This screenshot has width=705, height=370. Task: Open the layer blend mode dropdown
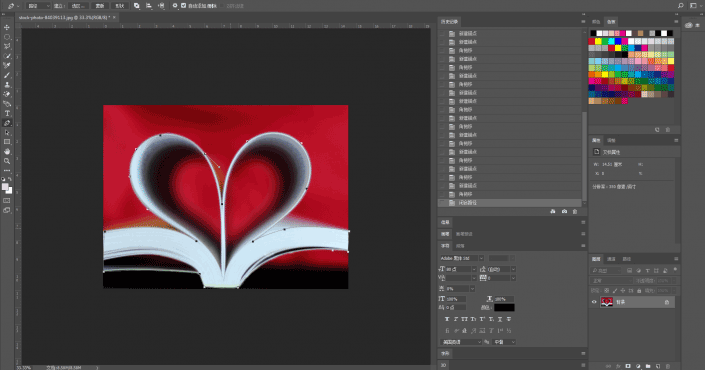(611, 281)
